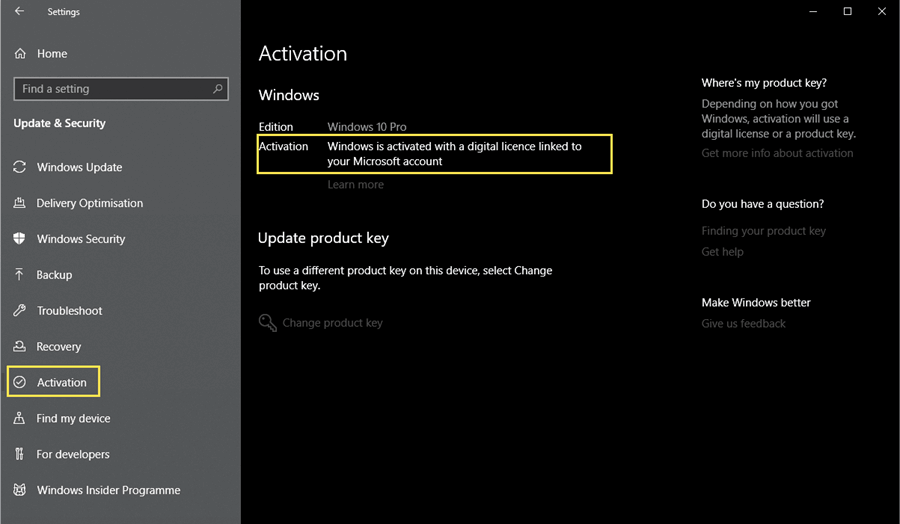
Task: Click the Troubleshoot wrench icon
Action: (20, 310)
